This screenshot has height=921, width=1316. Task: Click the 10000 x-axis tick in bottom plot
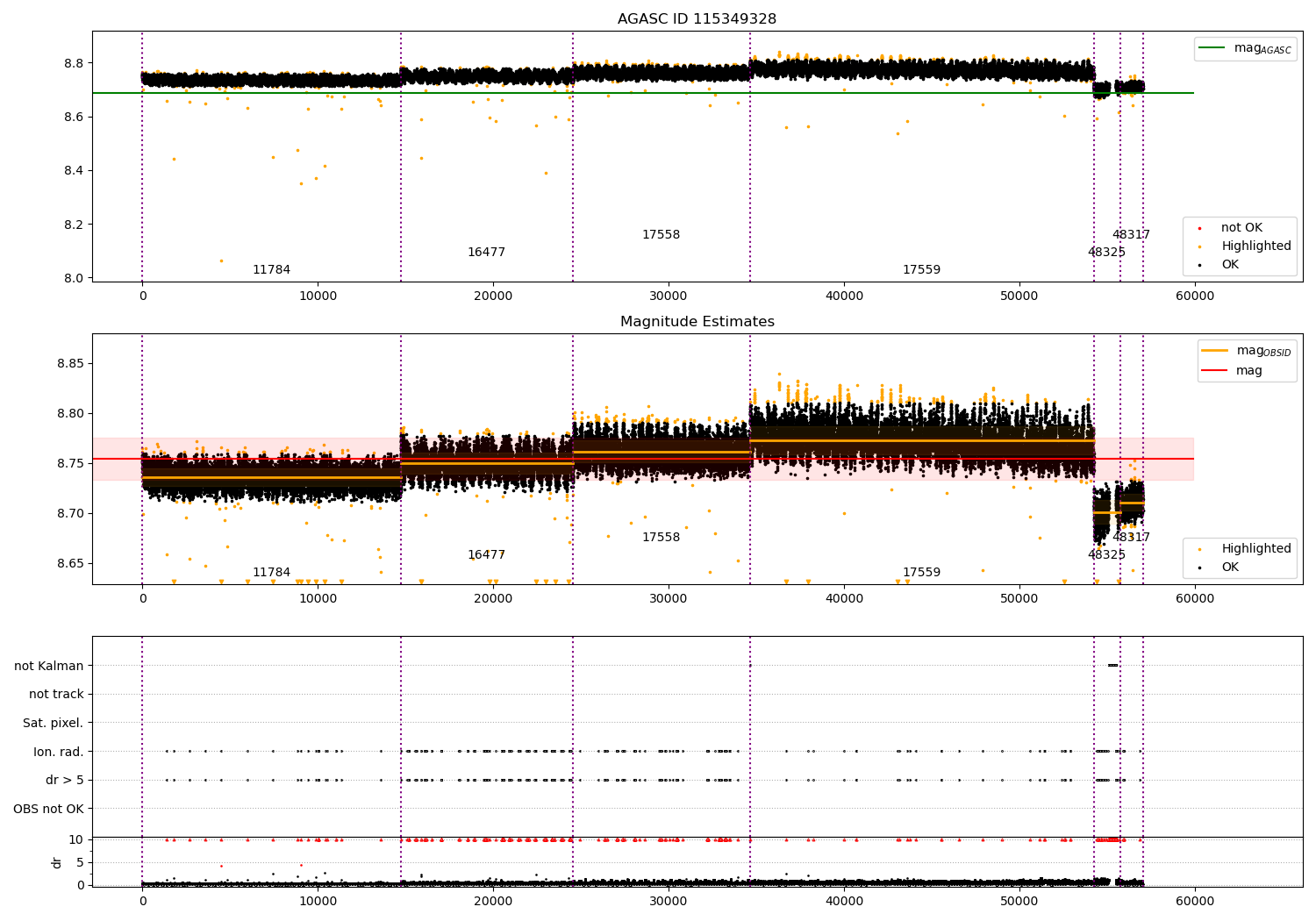click(318, 901)
